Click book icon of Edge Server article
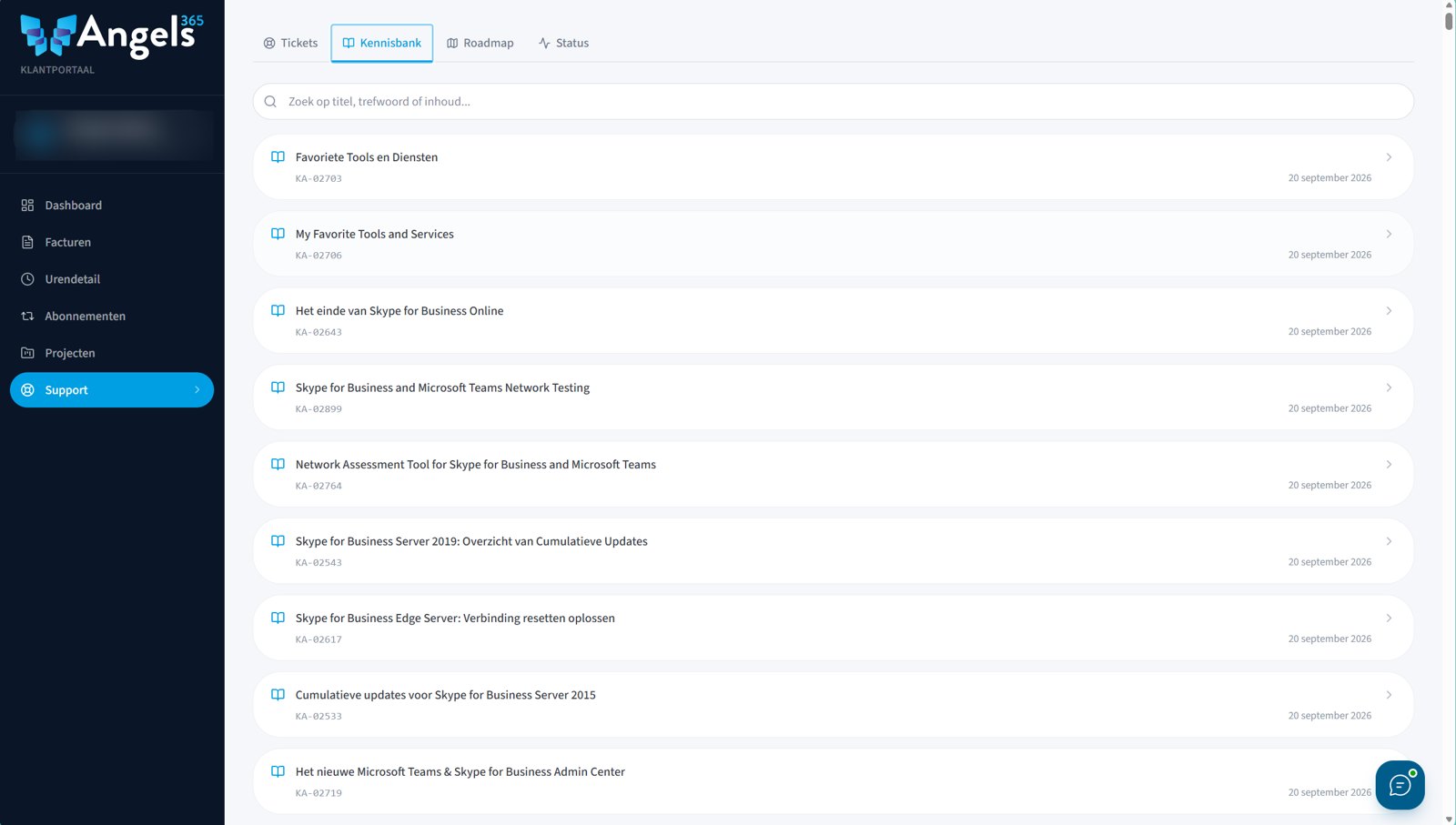The height and width of the screenshot is (825, 1456). coord(278,618)
